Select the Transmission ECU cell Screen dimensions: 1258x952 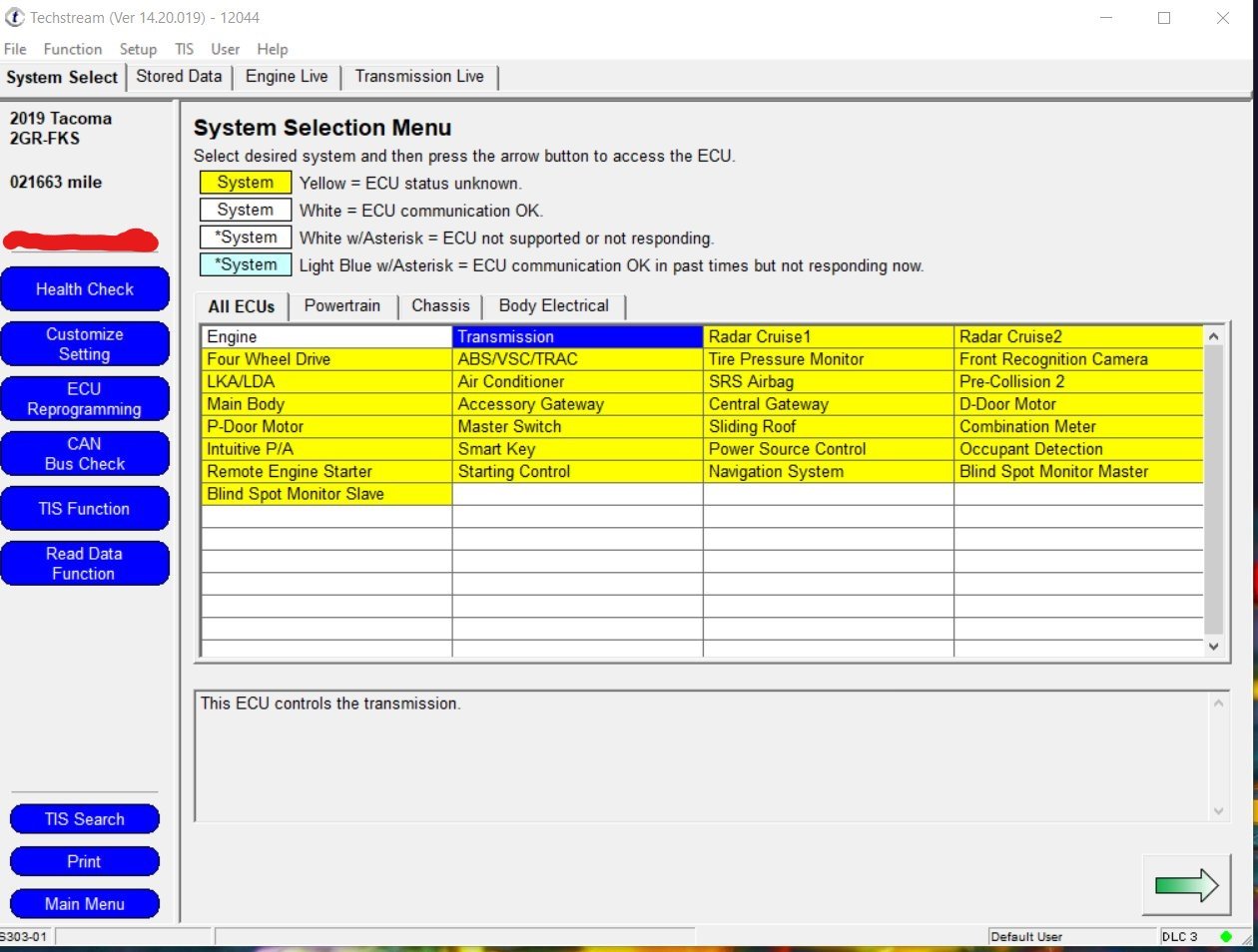point(577,337)
